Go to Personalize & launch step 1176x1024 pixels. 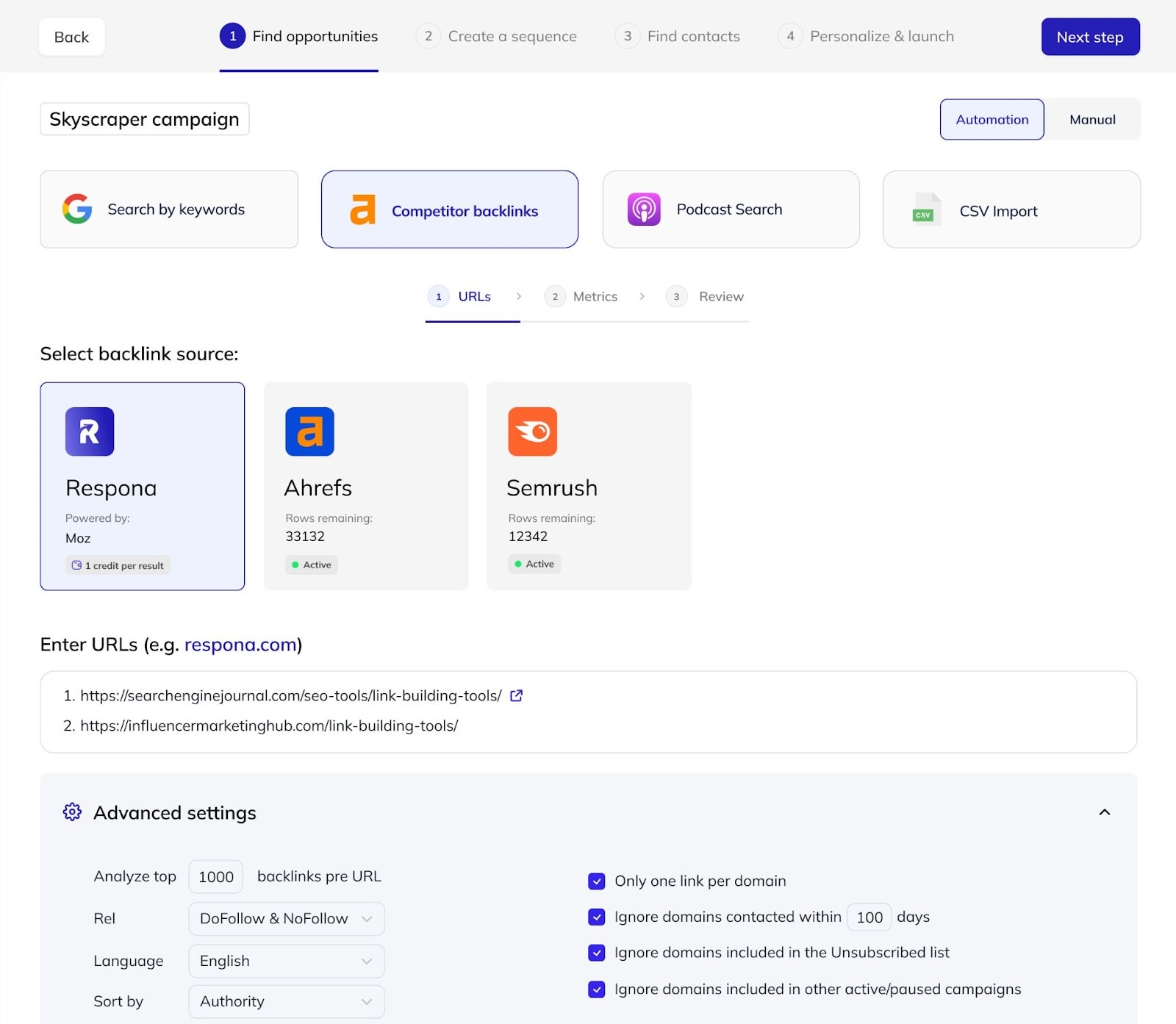tap(866, 37)
